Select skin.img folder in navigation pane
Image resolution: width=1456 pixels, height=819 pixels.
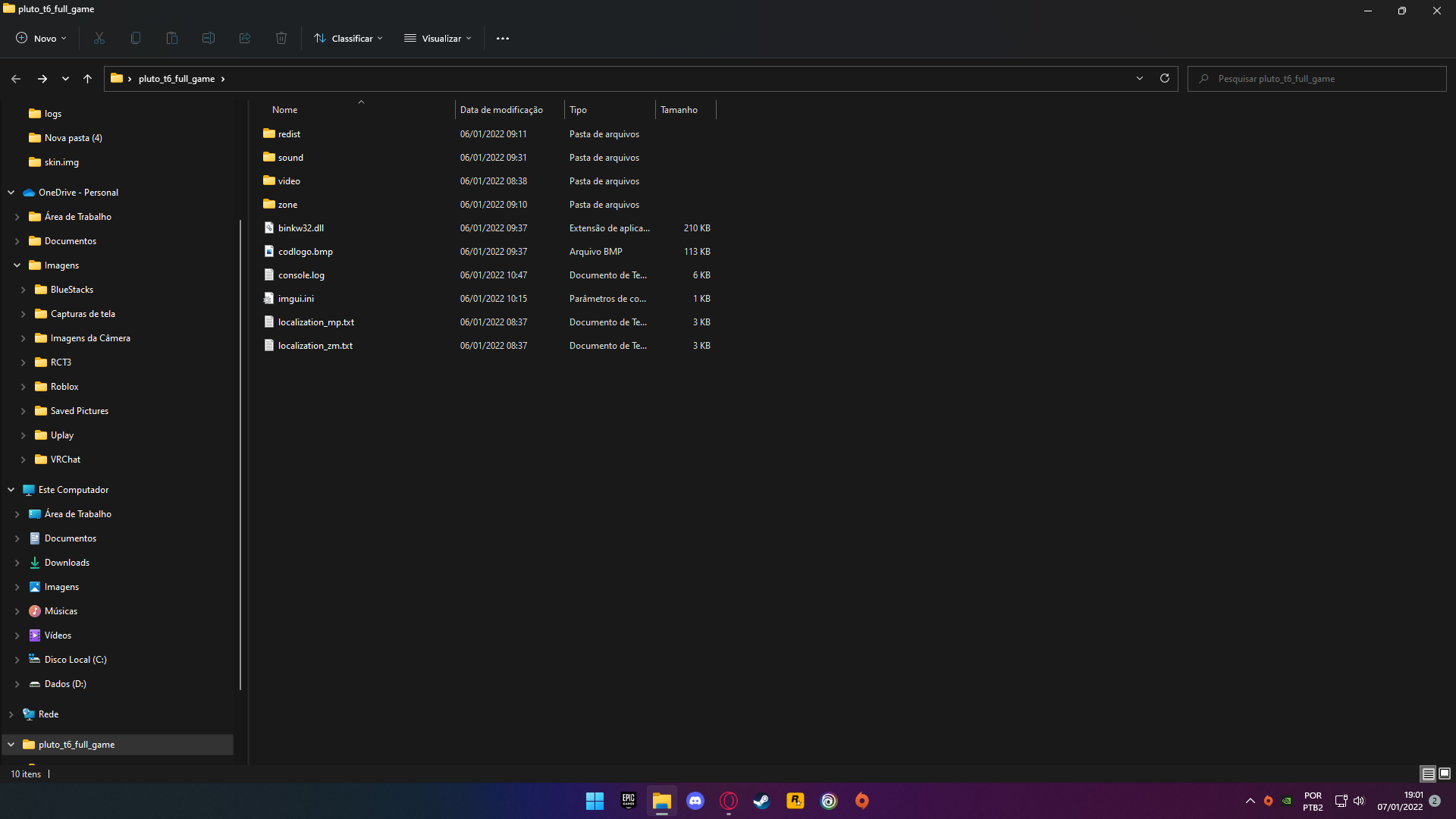(x=61, y=162)
